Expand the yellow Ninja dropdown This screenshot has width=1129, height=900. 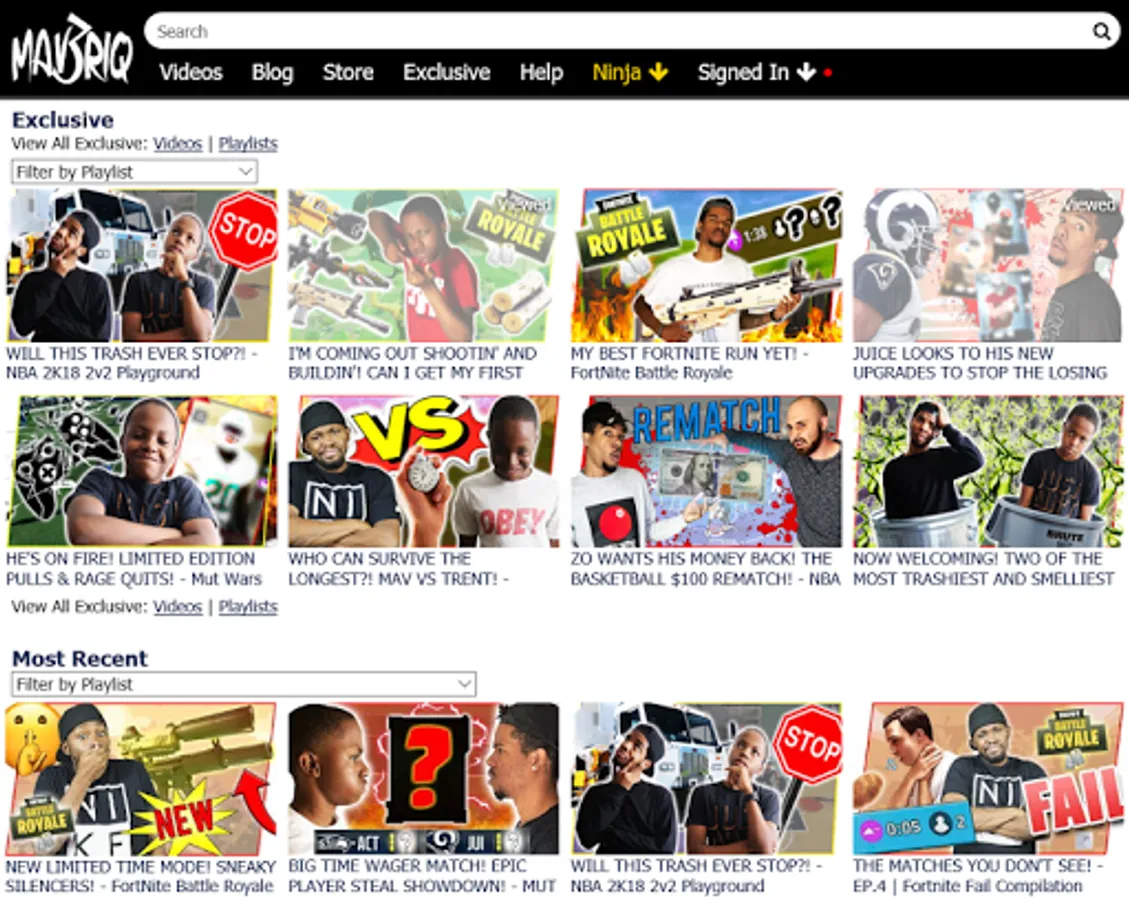pos(630,72)
